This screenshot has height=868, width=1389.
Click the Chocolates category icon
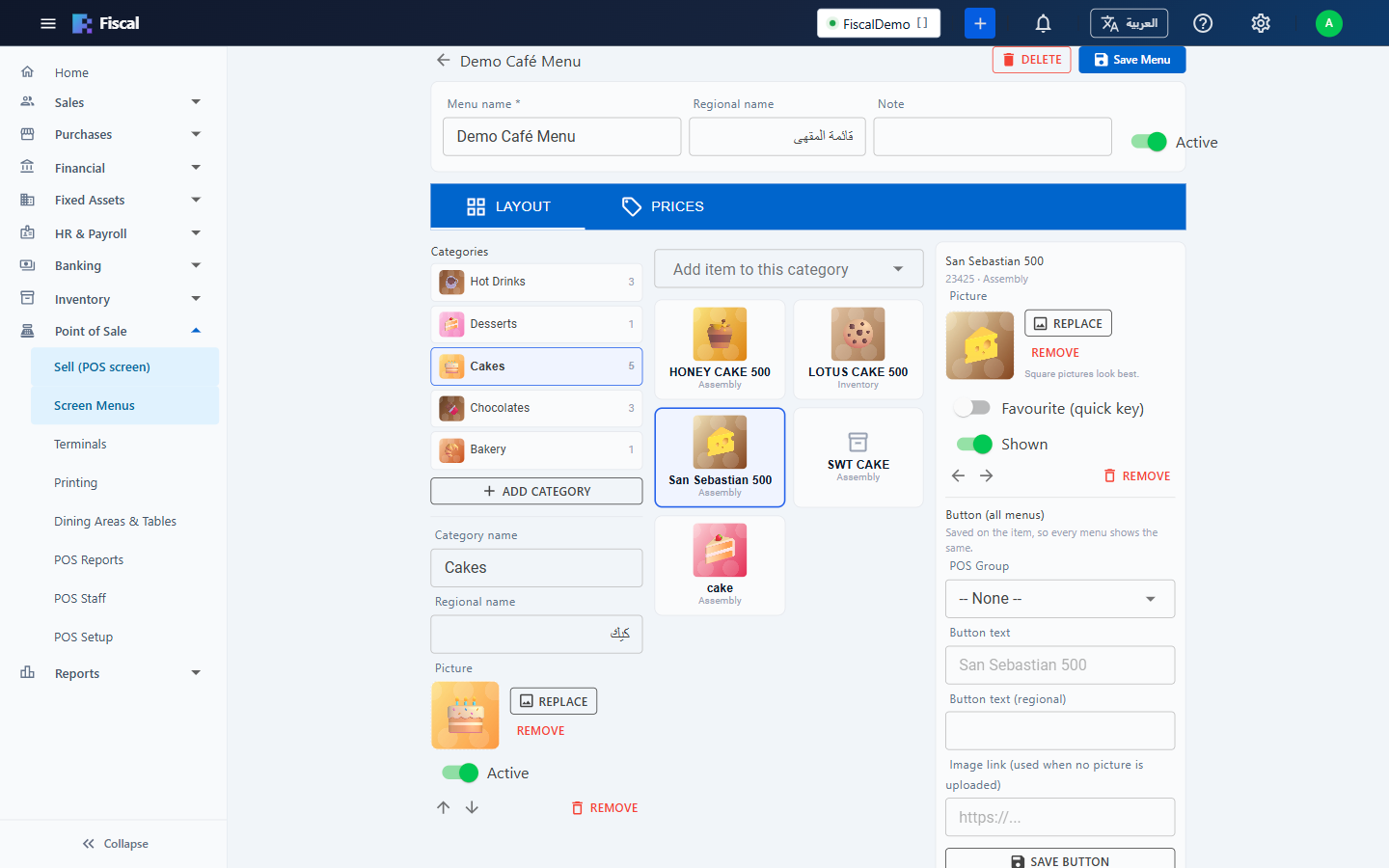451,408
